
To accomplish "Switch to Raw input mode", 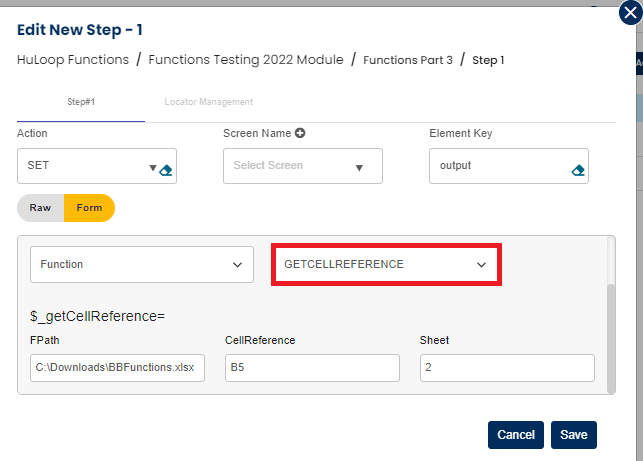I will pyautogui.click(x=41, y=208).
